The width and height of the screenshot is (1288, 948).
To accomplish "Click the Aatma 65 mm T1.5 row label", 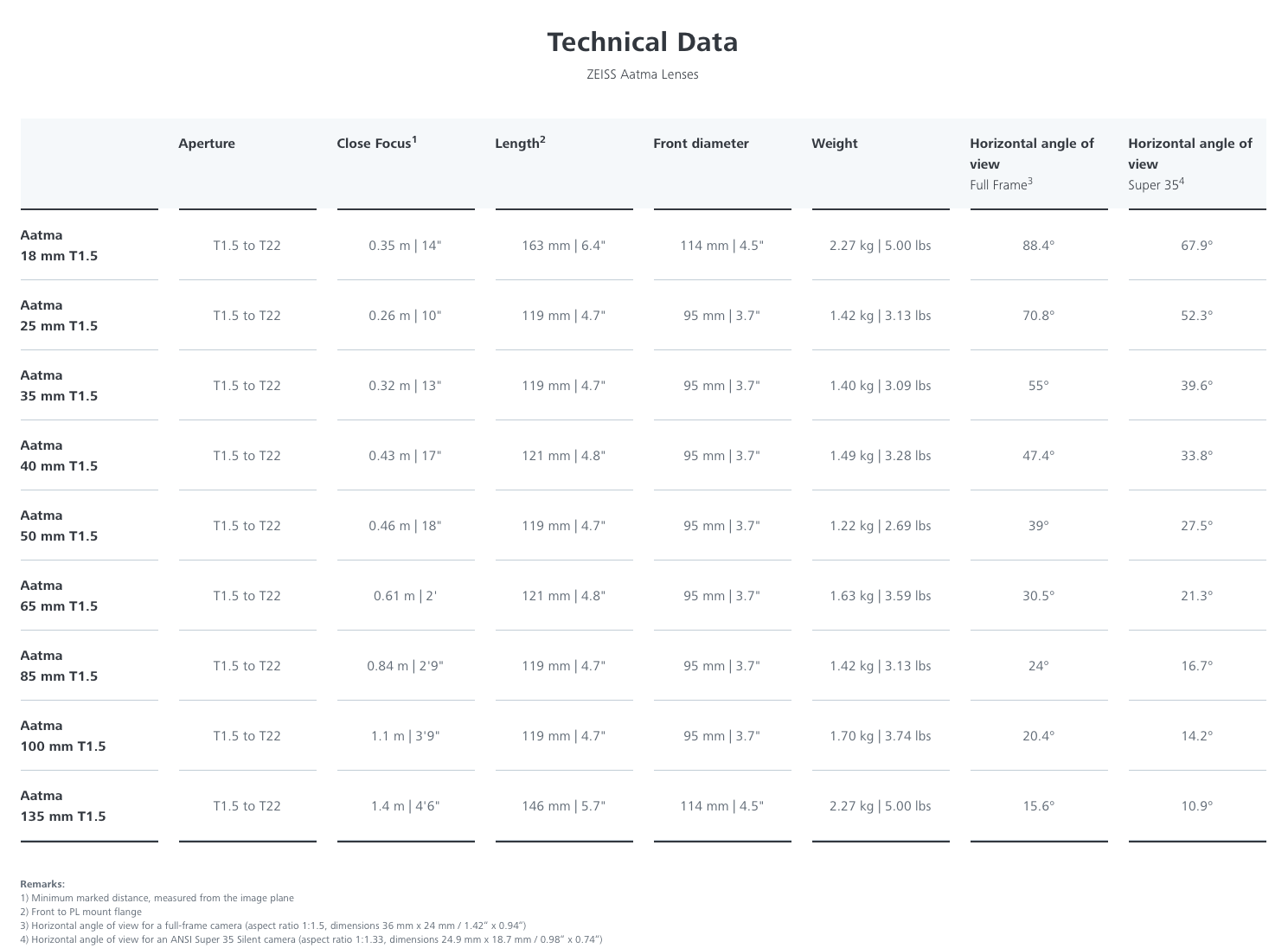I will [59, 596].
